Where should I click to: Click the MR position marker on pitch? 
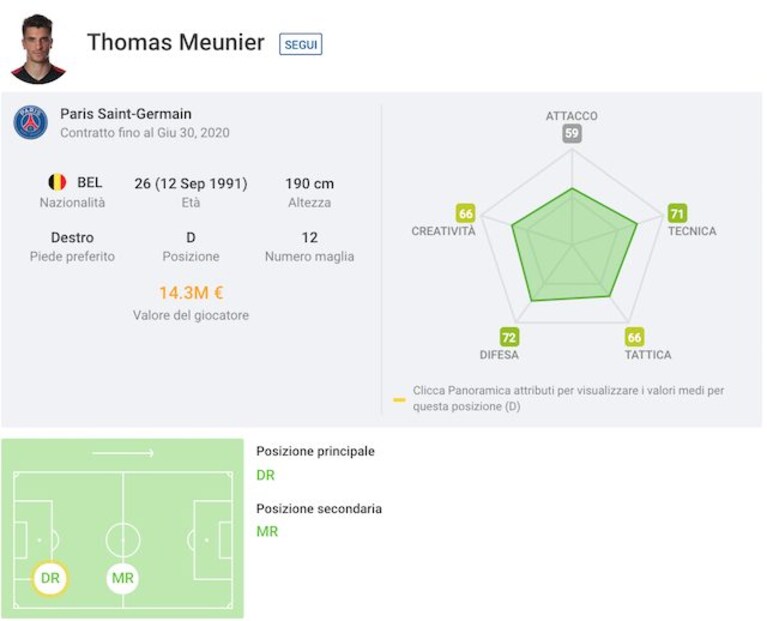[x=122, y=578]
